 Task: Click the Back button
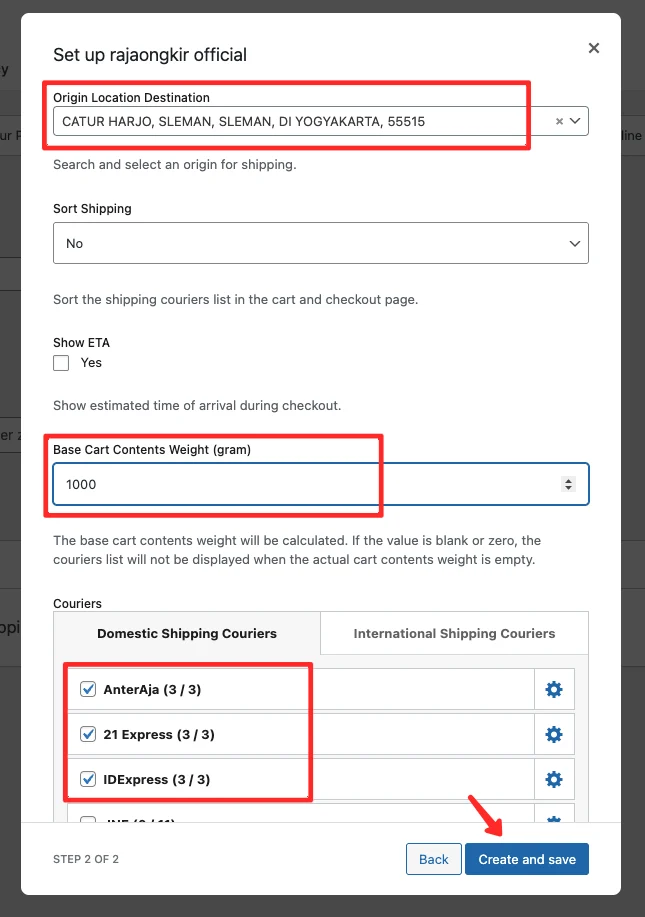point(433,859)
